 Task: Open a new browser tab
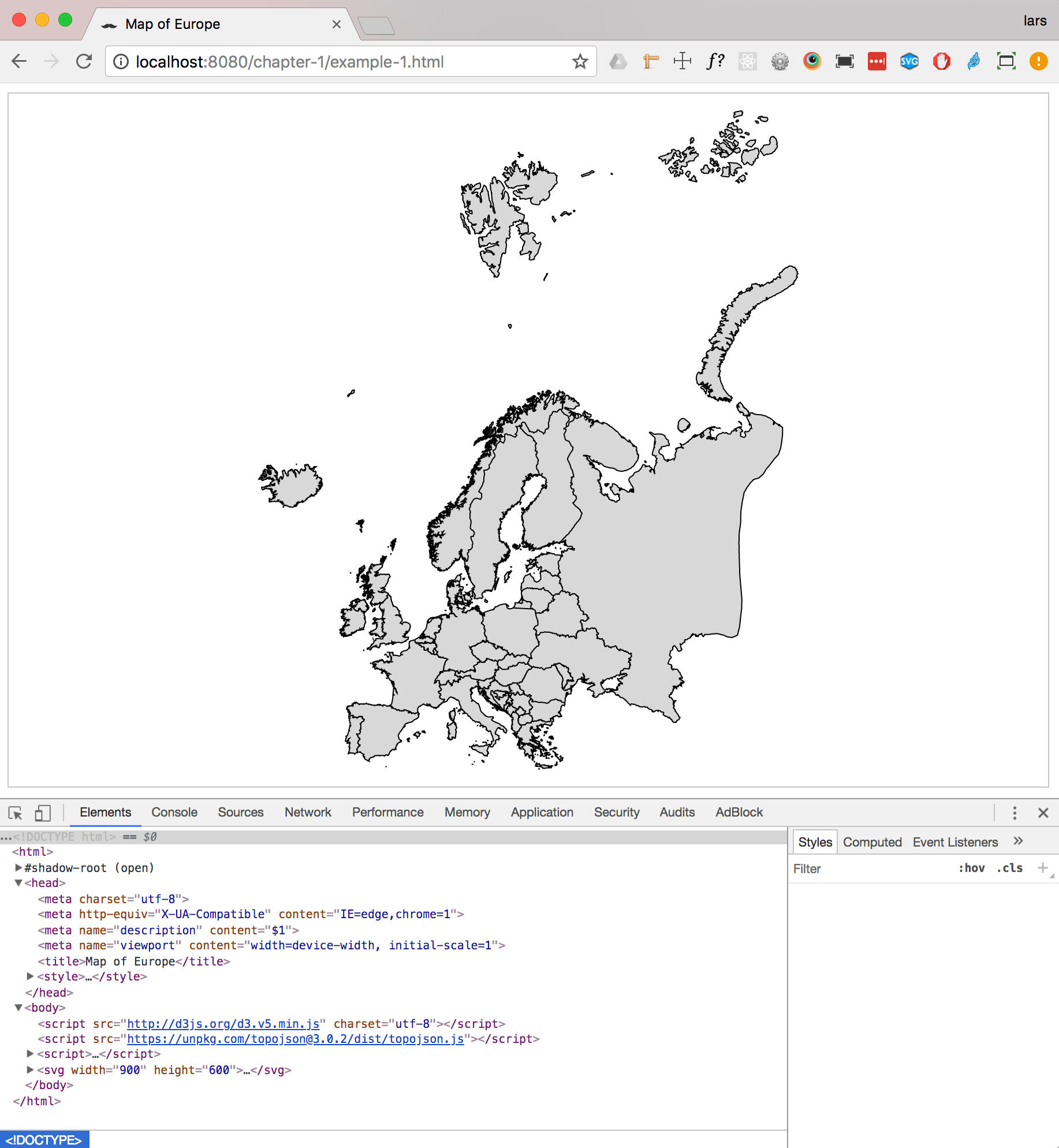[x=376, y=25]
